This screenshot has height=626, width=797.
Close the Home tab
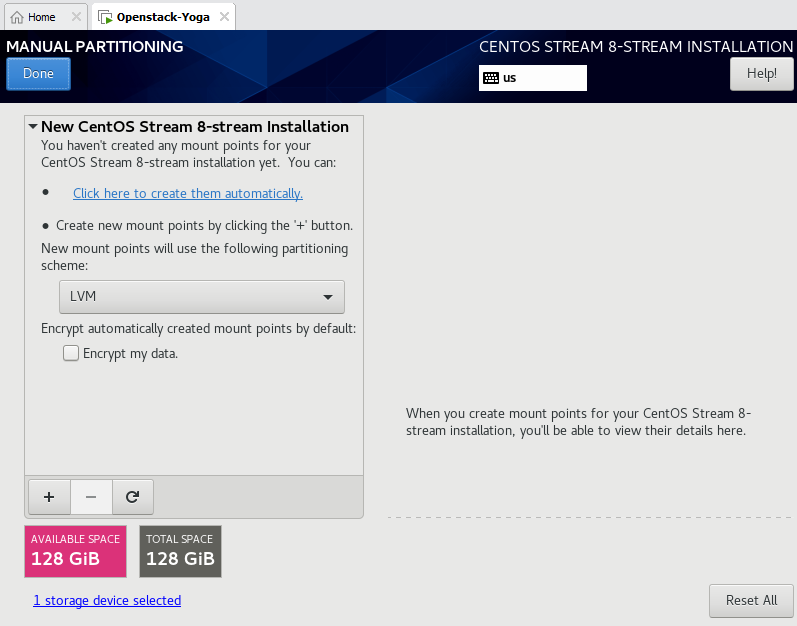[x=76, y=17]
